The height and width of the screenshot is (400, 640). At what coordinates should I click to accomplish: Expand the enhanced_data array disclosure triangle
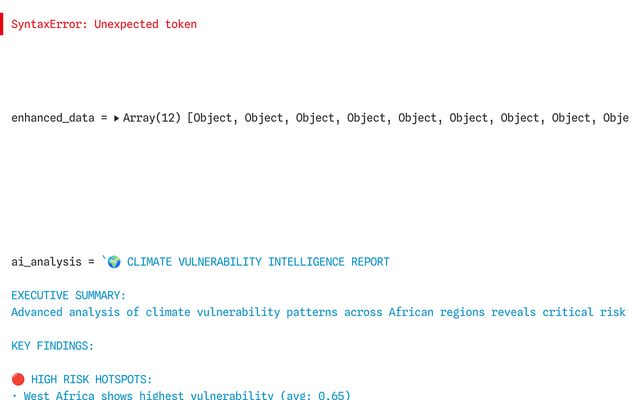tap(116, 118)
